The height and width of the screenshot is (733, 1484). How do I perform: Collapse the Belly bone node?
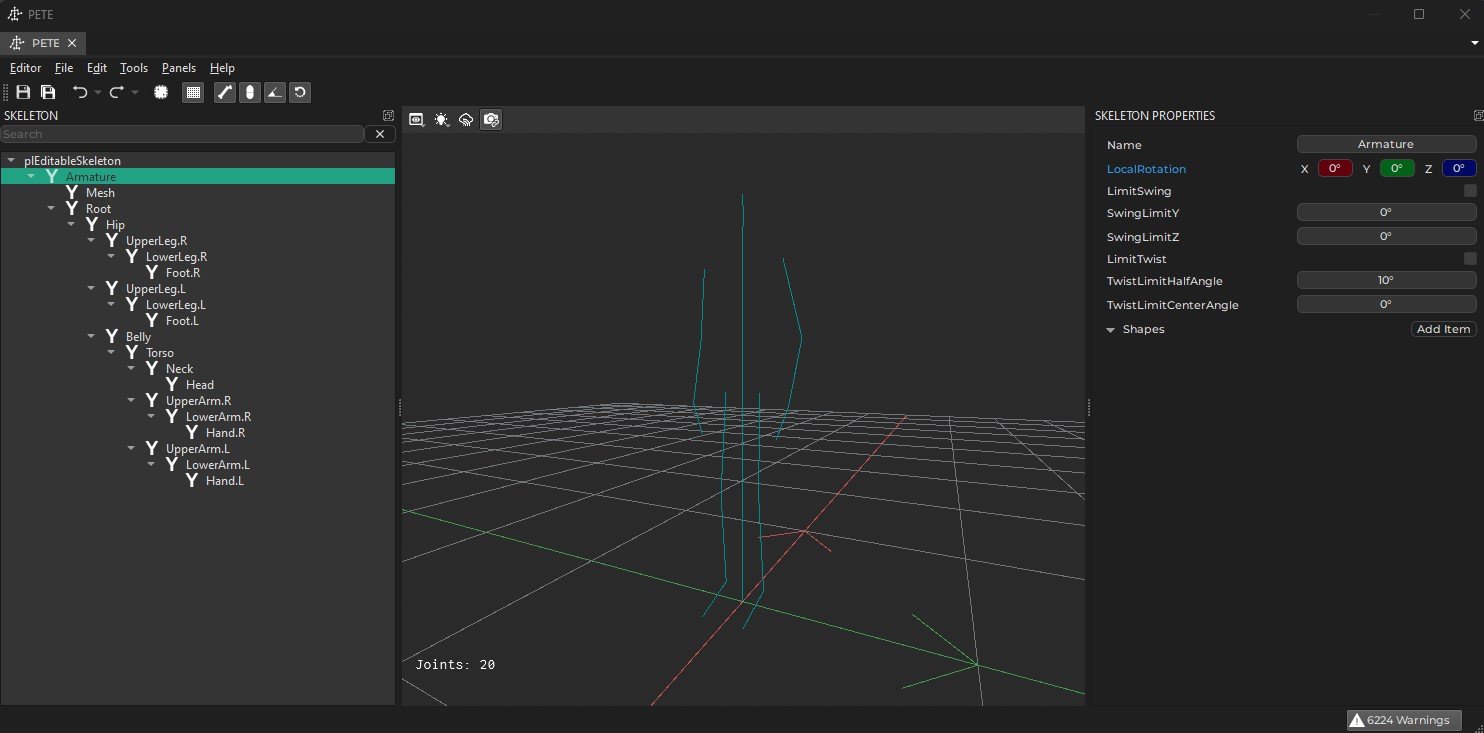(x=91, y=337)
